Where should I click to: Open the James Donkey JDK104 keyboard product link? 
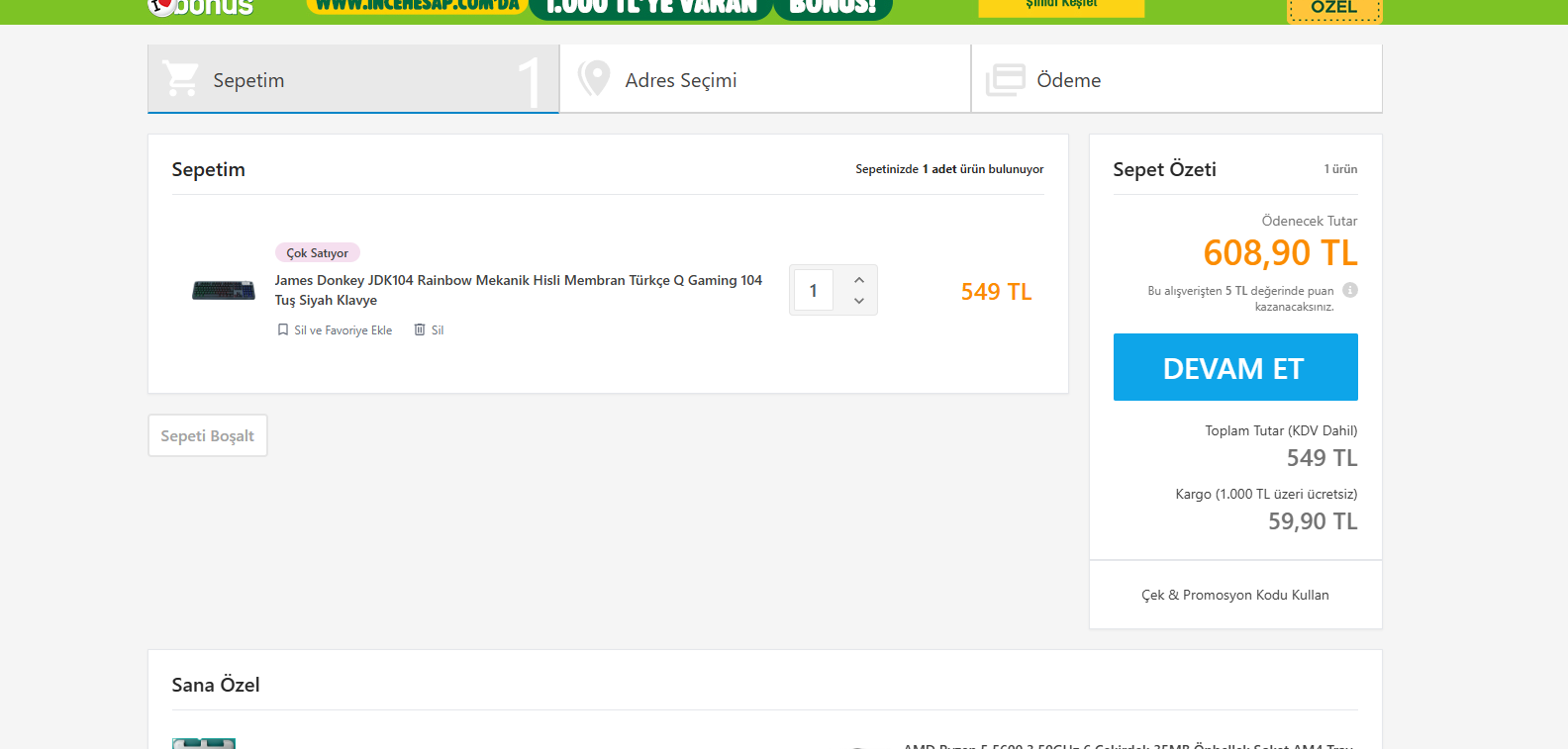519,290
